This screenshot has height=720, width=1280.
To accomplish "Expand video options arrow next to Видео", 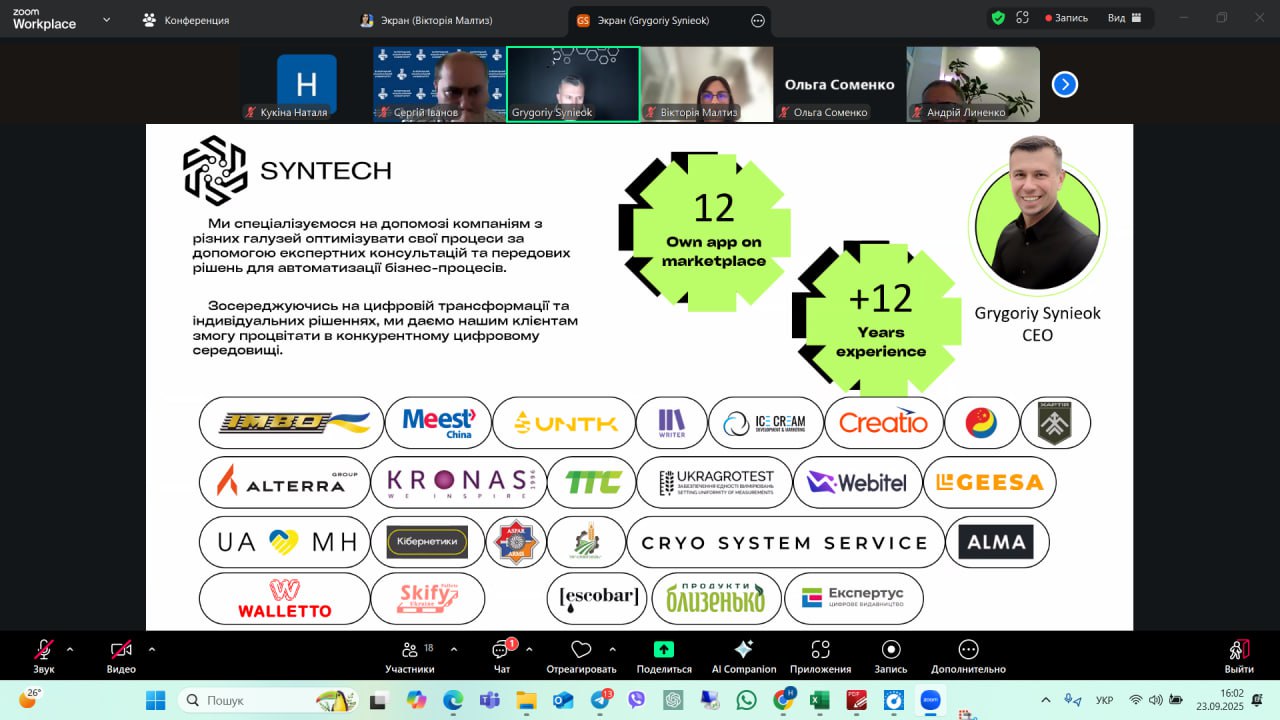I will tap(151, 649).
